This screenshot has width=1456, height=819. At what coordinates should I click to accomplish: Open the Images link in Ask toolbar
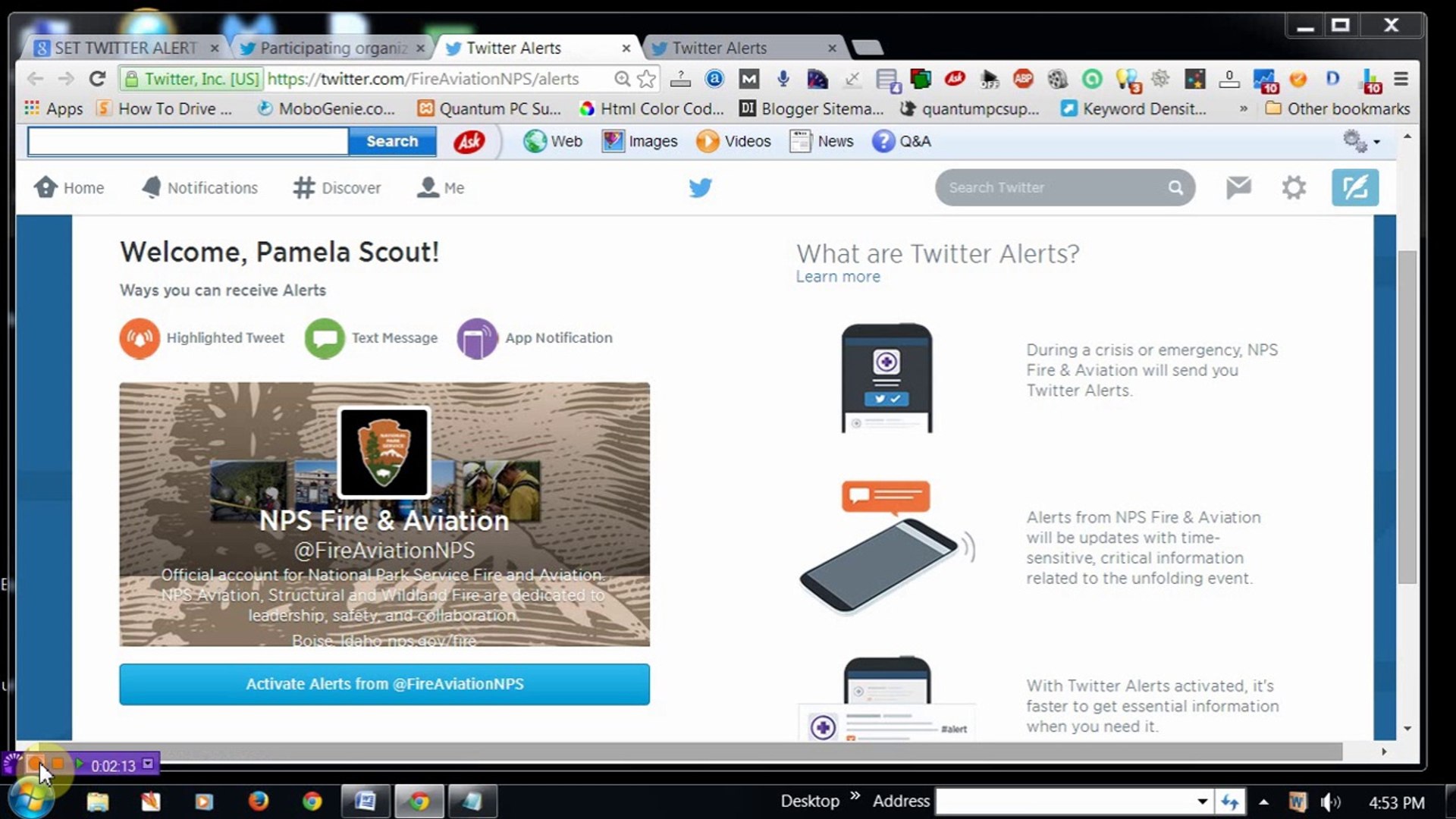coord(640,142)
